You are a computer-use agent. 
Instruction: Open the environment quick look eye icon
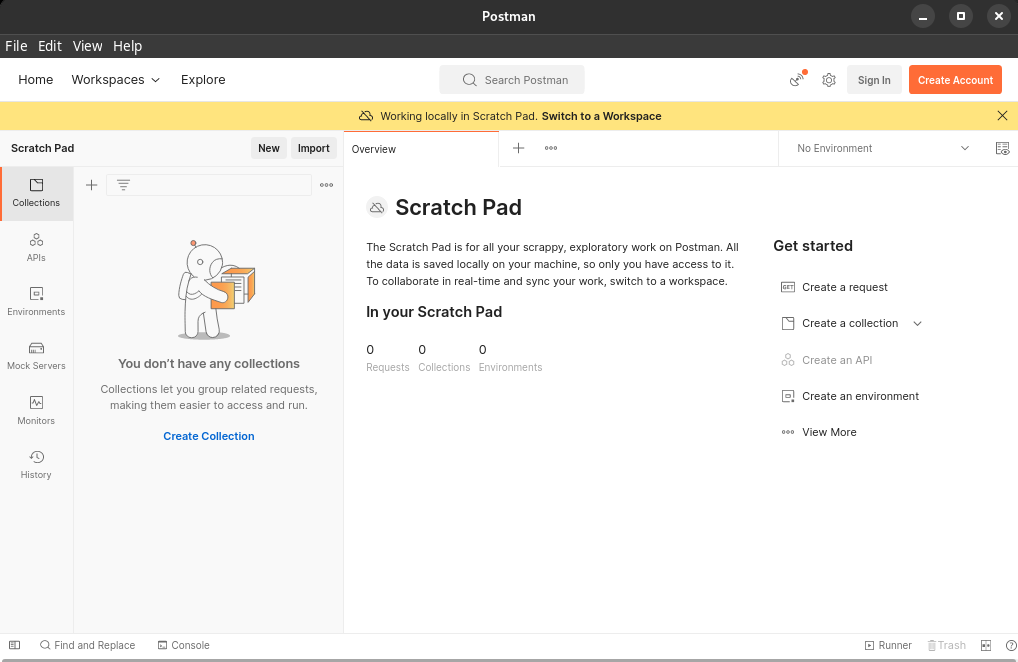click(x=1002, y=149)
